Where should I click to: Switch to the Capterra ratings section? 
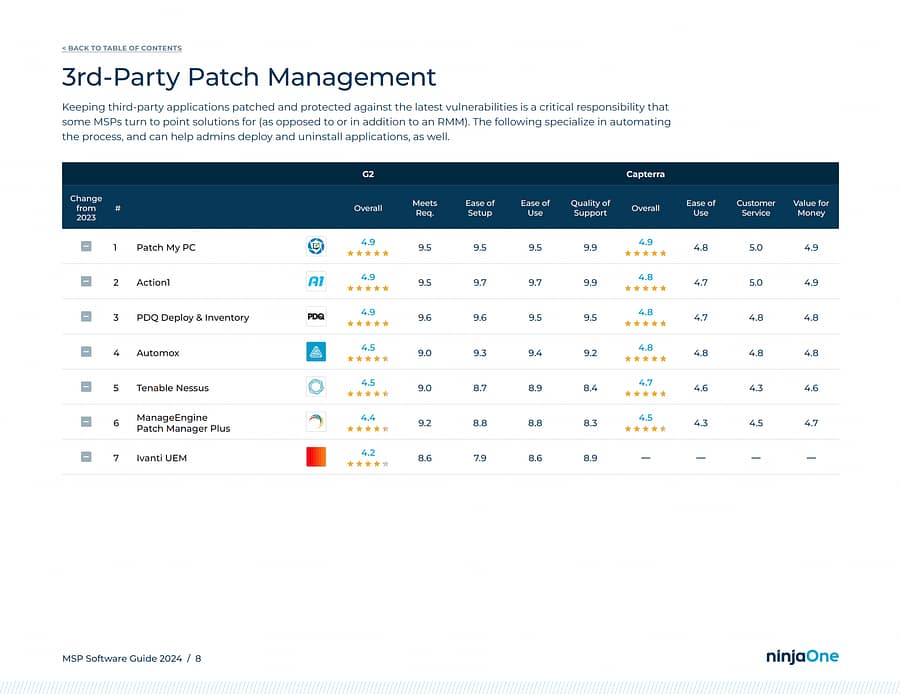(x=645, y=173)
